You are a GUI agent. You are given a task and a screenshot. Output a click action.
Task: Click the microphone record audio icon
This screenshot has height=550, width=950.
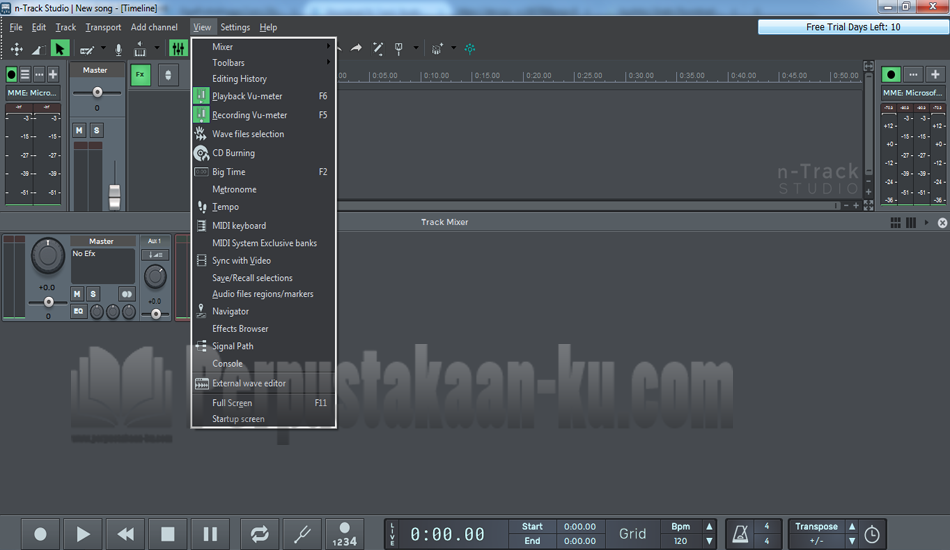tap(119, 49)
